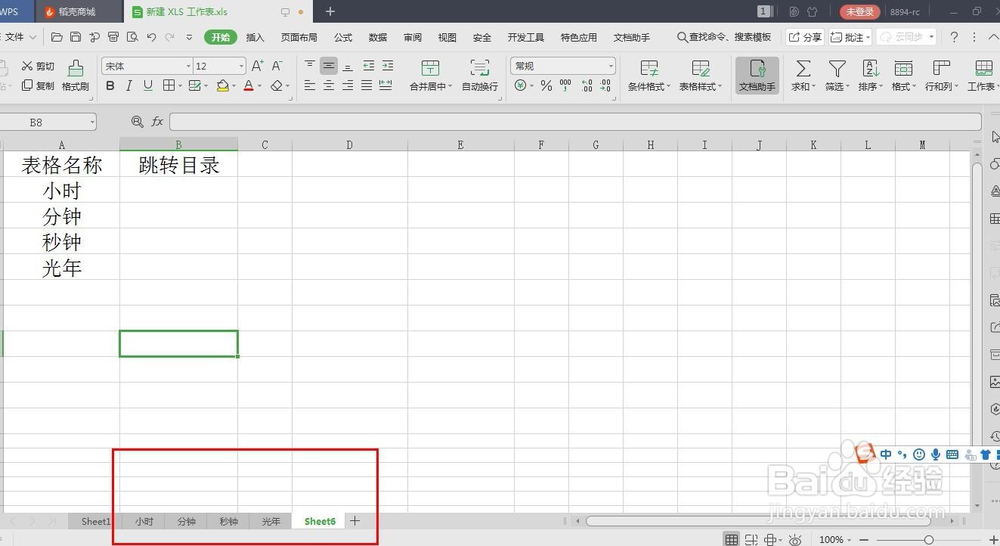Screen dimensions: 1000x546
Task: Open the insert function fx dialog
Action: point(158,121)
